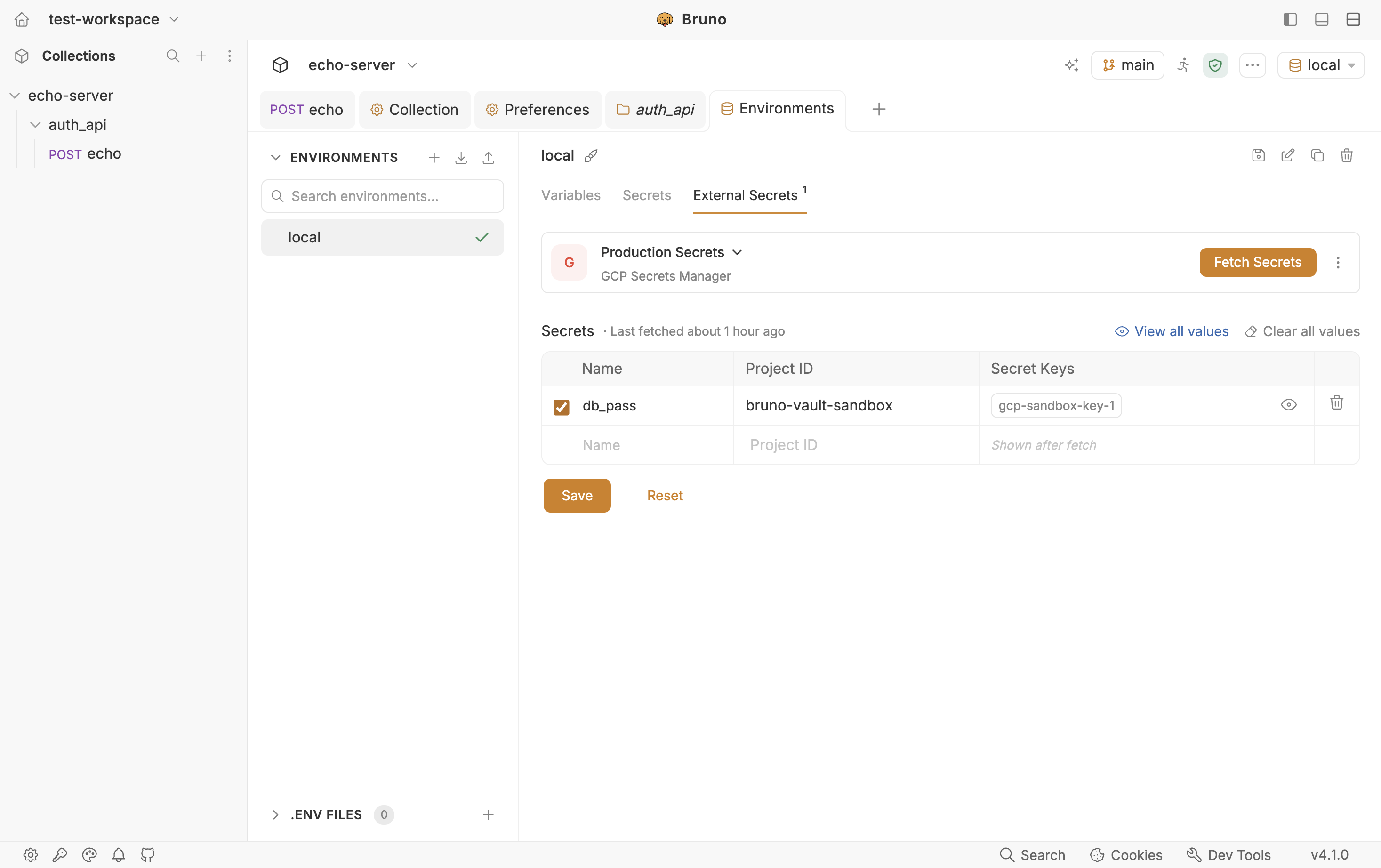Delete the db_pass secret row
Viewport: 1381px width, 868px height.
[1337, 403]
